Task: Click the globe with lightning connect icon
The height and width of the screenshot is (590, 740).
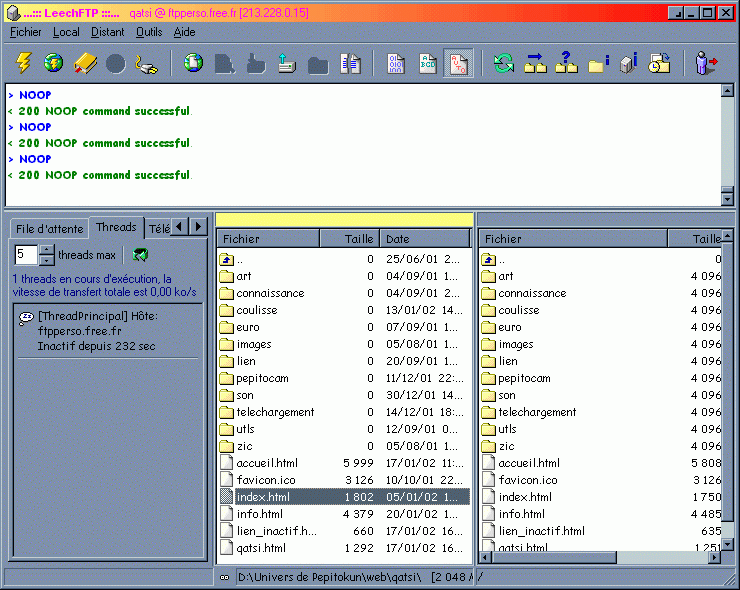Action: [54, 63]
